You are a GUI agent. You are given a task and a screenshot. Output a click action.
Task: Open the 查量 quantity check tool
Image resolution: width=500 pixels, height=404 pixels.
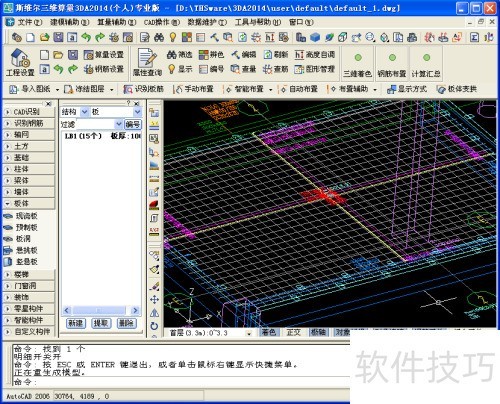pyautogui.click(x=243, y=69)
